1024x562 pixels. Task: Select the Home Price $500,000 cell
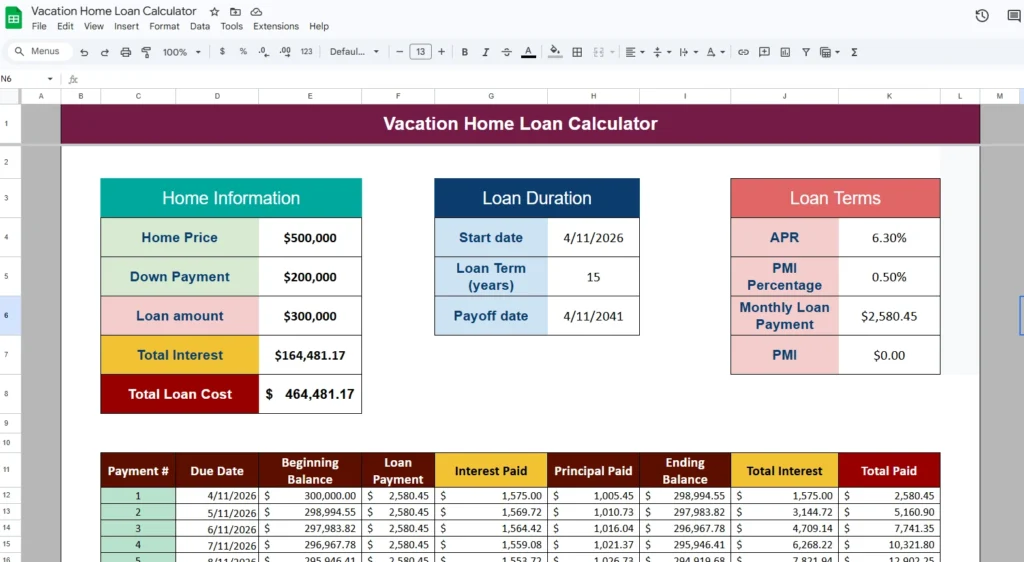tap(310, 238)
